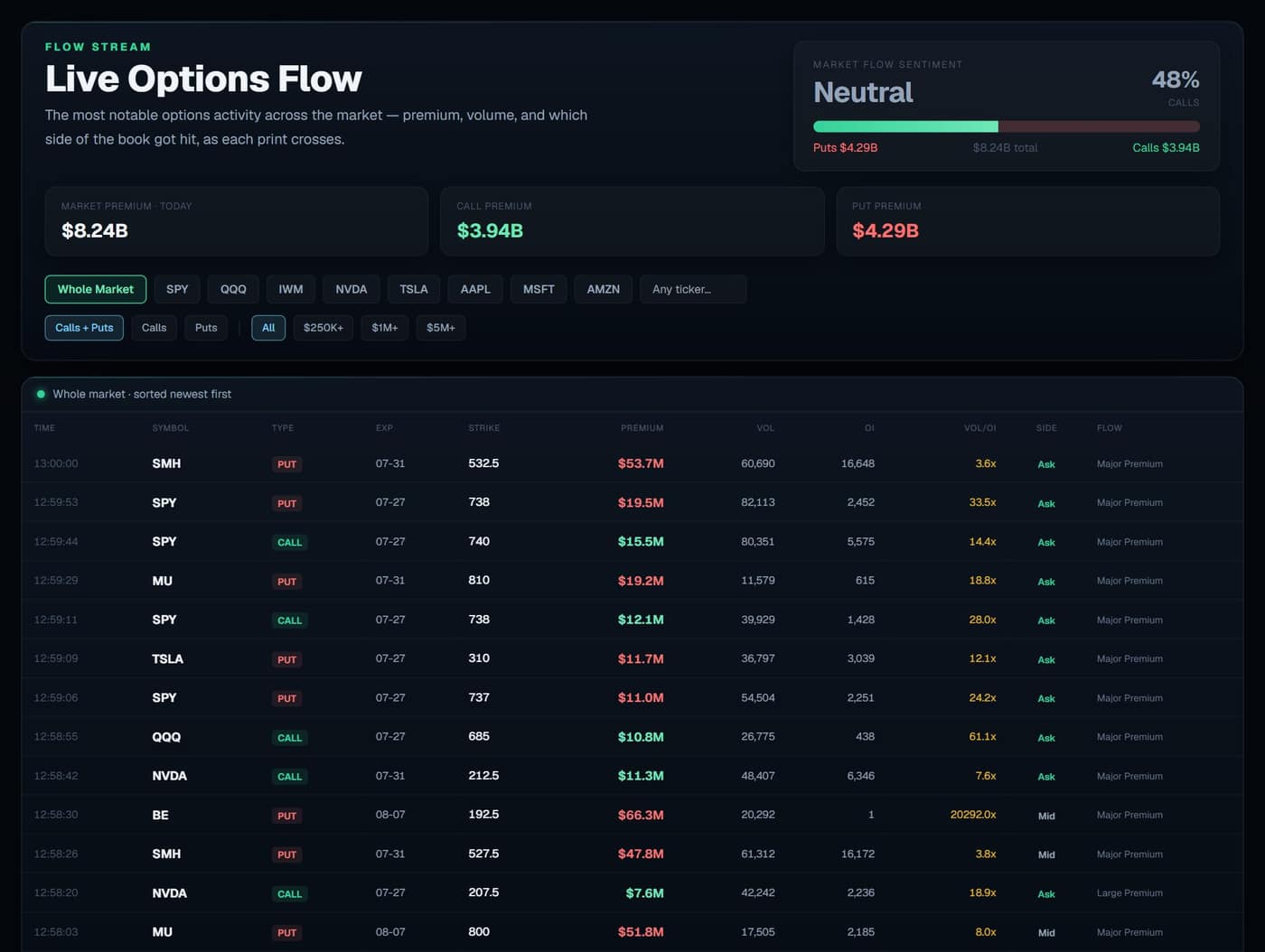Click TSLA symbol in the 12:59:09 row

pos(167,658)
